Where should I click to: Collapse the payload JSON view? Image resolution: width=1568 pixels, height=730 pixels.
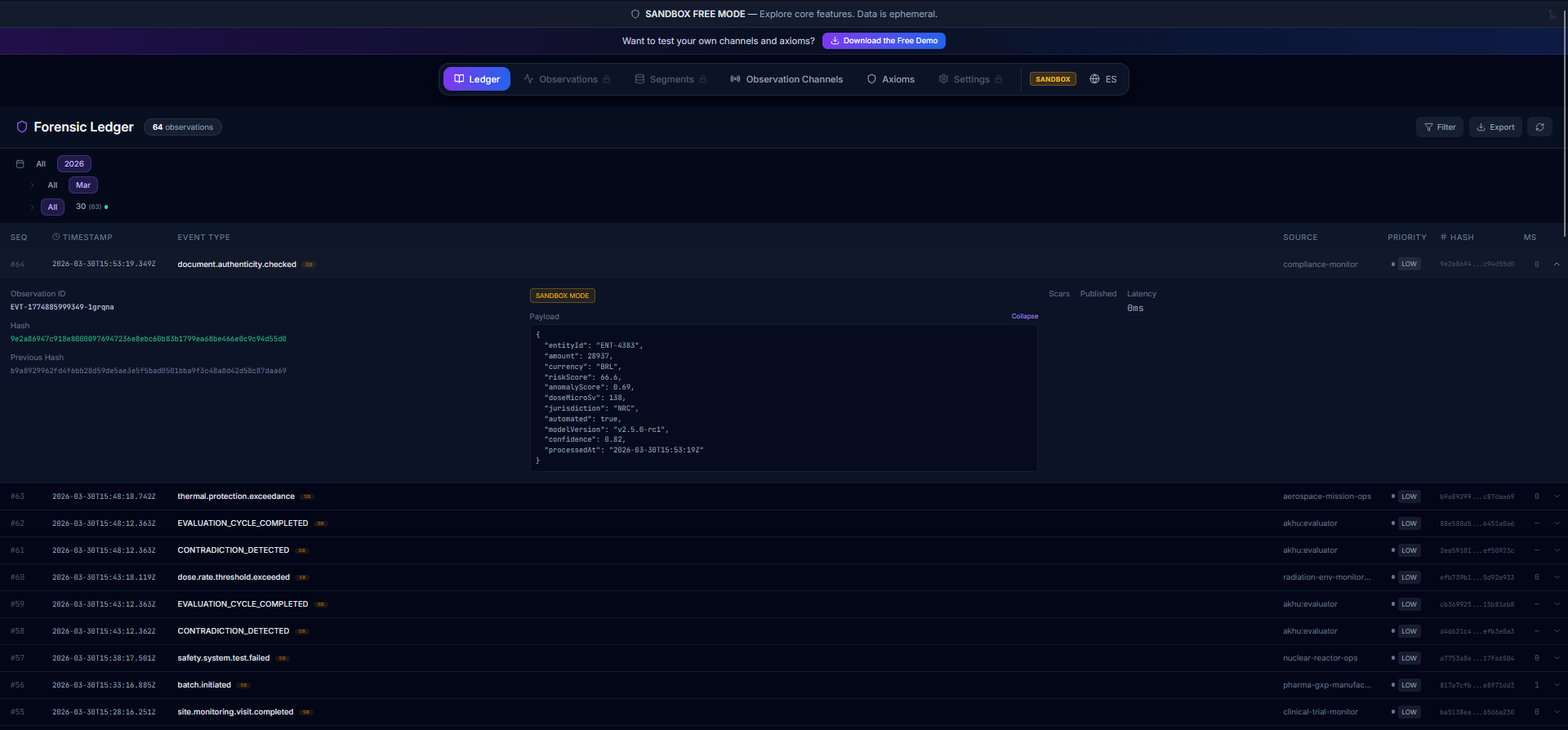(1024, 316)
